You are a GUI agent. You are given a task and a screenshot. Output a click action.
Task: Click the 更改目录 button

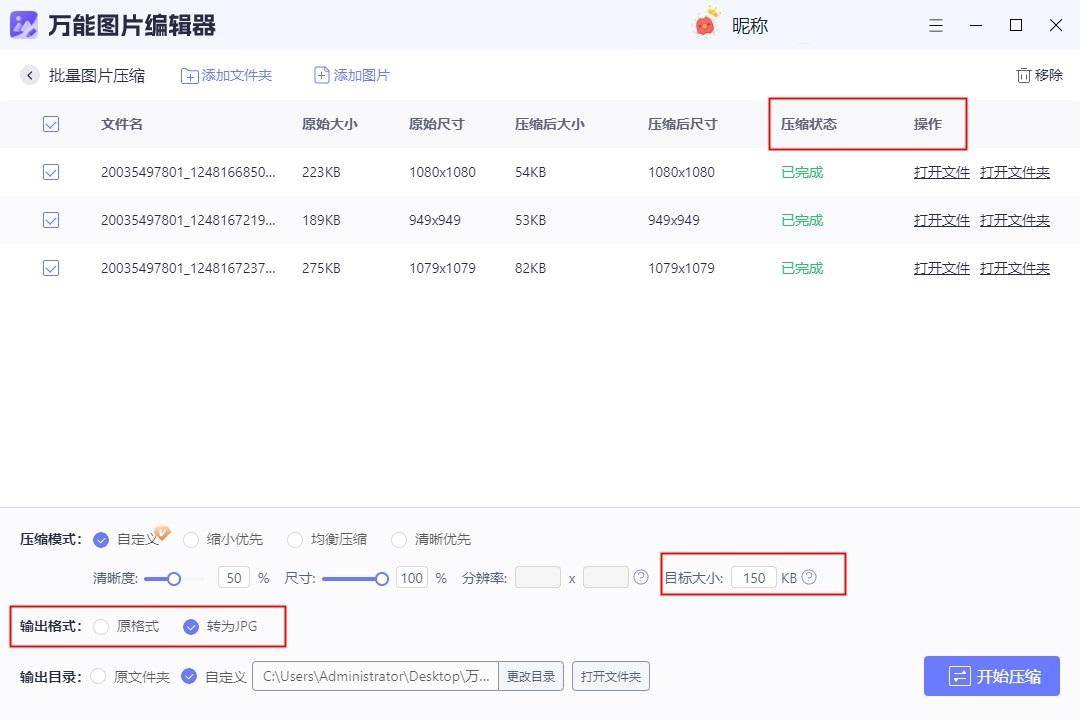tap(531, 676)
